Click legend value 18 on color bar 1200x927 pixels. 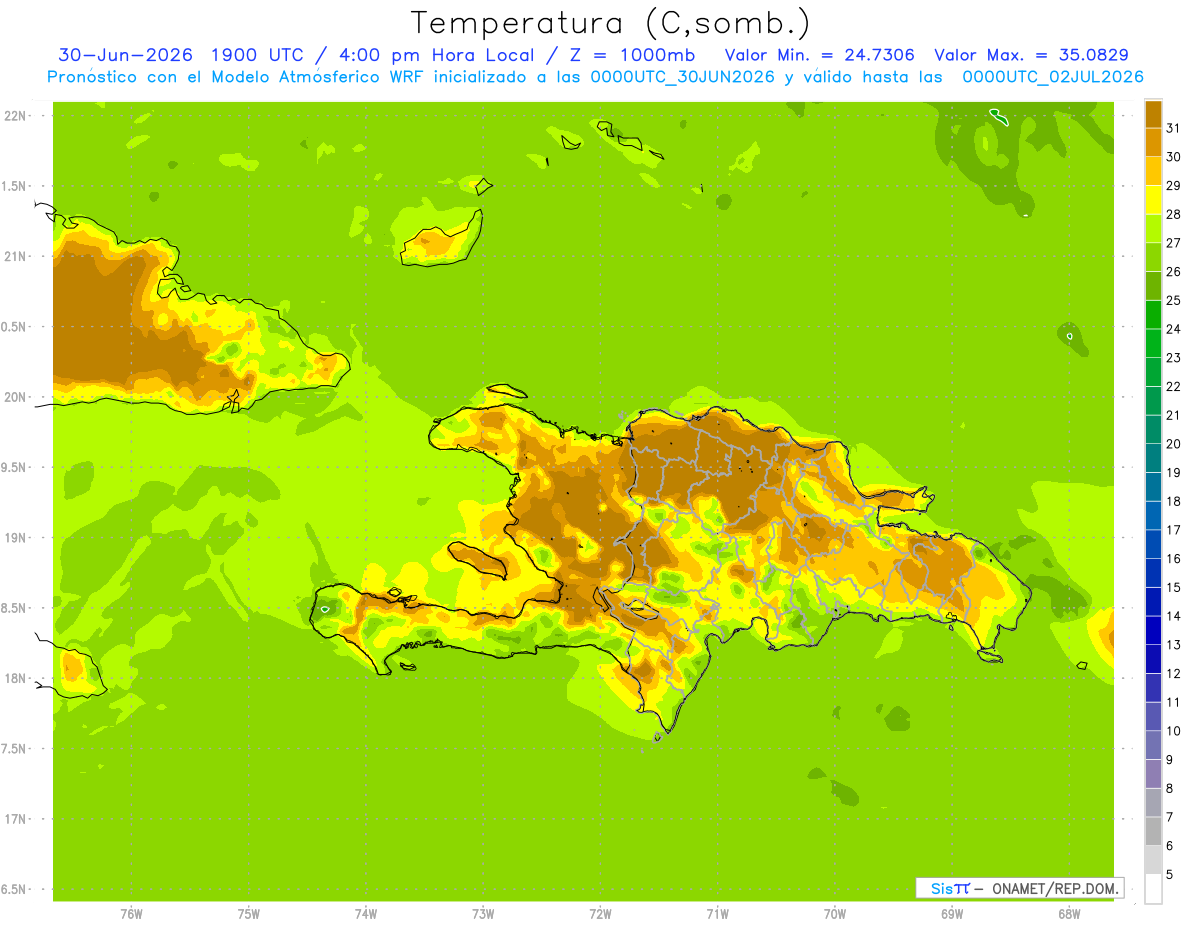click(1173, 501)
